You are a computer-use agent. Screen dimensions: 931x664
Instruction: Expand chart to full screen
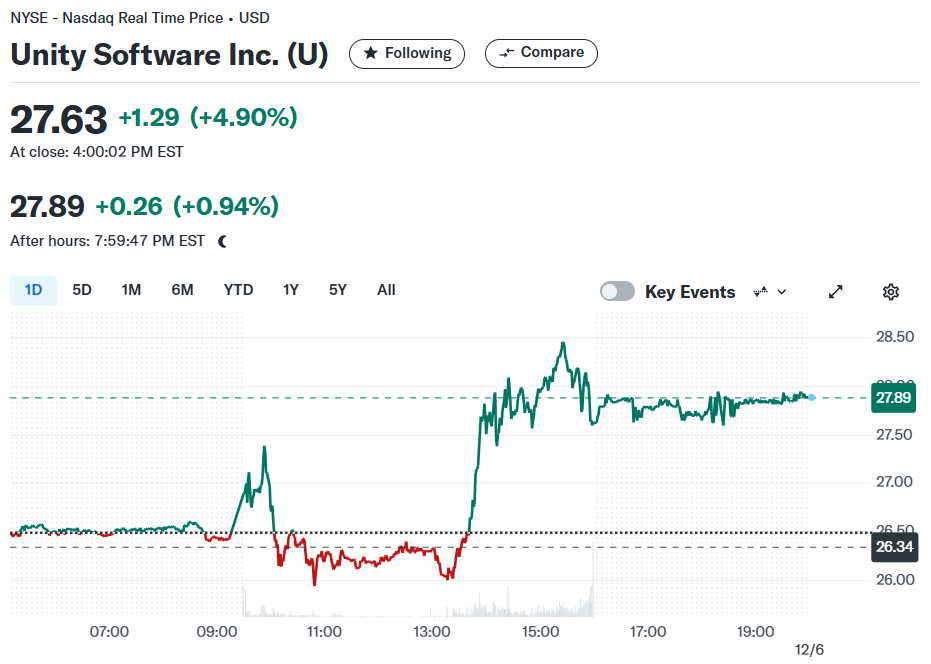pyautogui.click(x=835, y=292)
